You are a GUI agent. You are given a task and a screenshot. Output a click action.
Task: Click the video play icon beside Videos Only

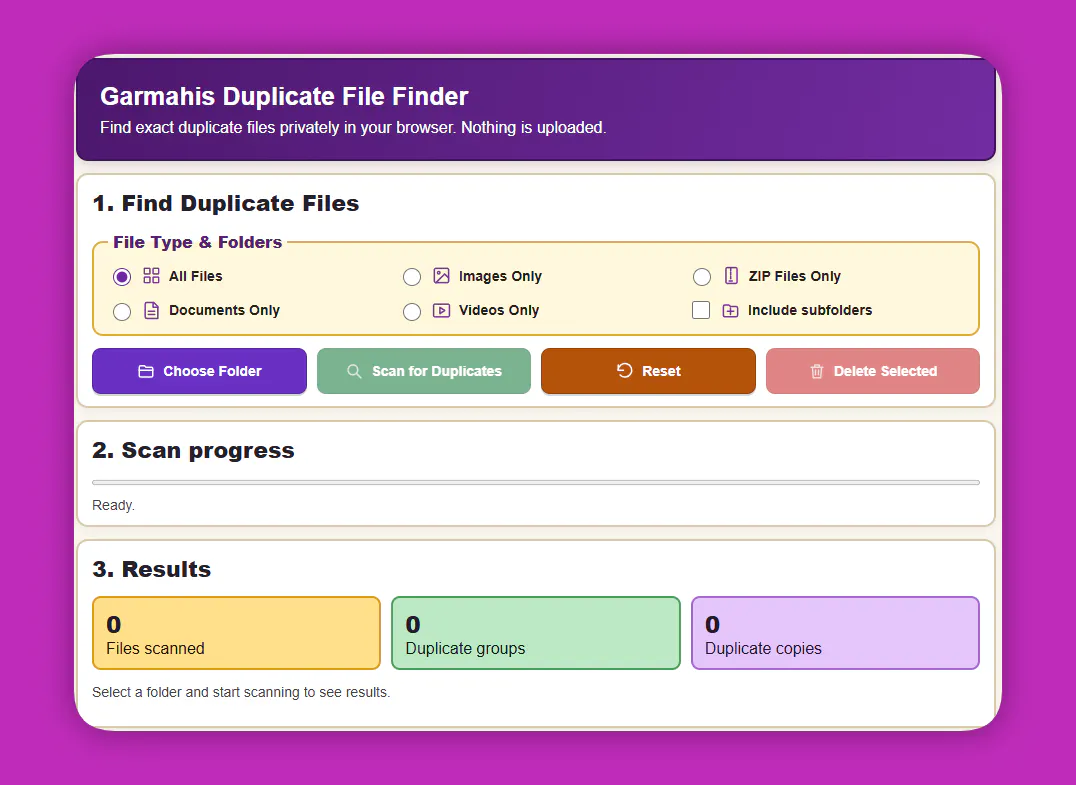click(x=441, y=310)
